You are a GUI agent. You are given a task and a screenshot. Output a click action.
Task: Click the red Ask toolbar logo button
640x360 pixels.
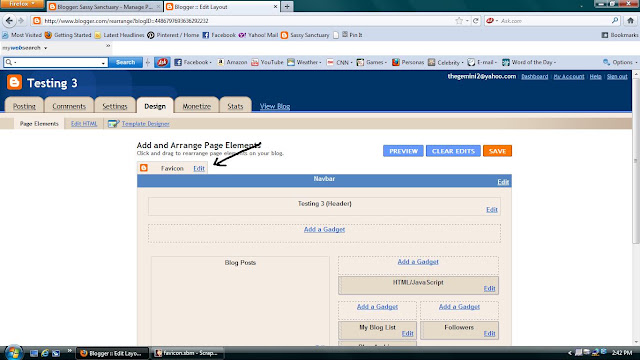tap(162, 62)
